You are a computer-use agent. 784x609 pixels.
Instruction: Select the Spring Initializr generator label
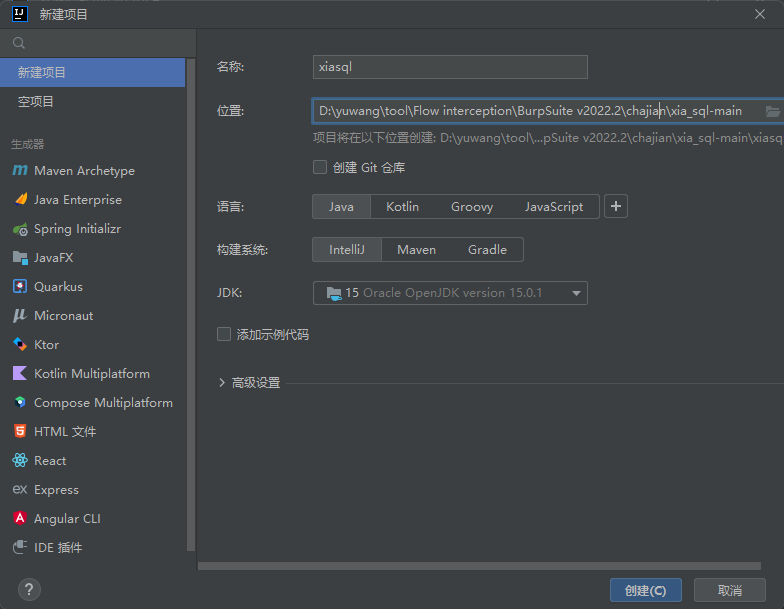78,229
